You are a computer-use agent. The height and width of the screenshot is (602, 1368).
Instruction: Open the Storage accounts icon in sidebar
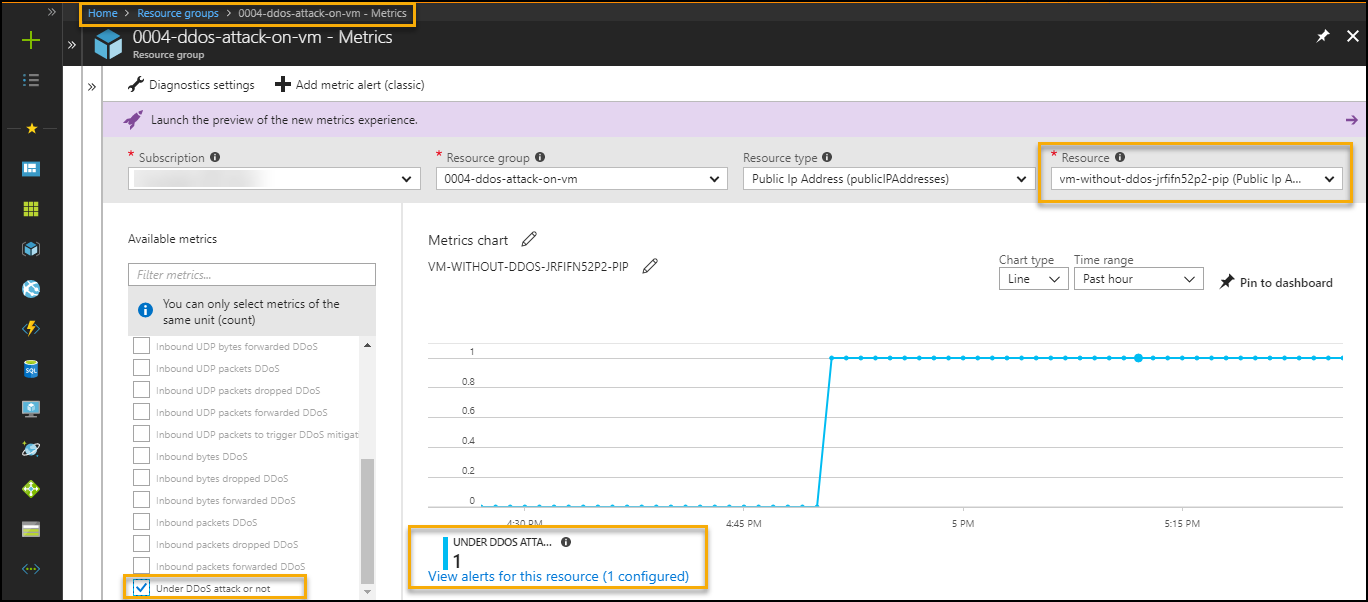coord(31,529)
